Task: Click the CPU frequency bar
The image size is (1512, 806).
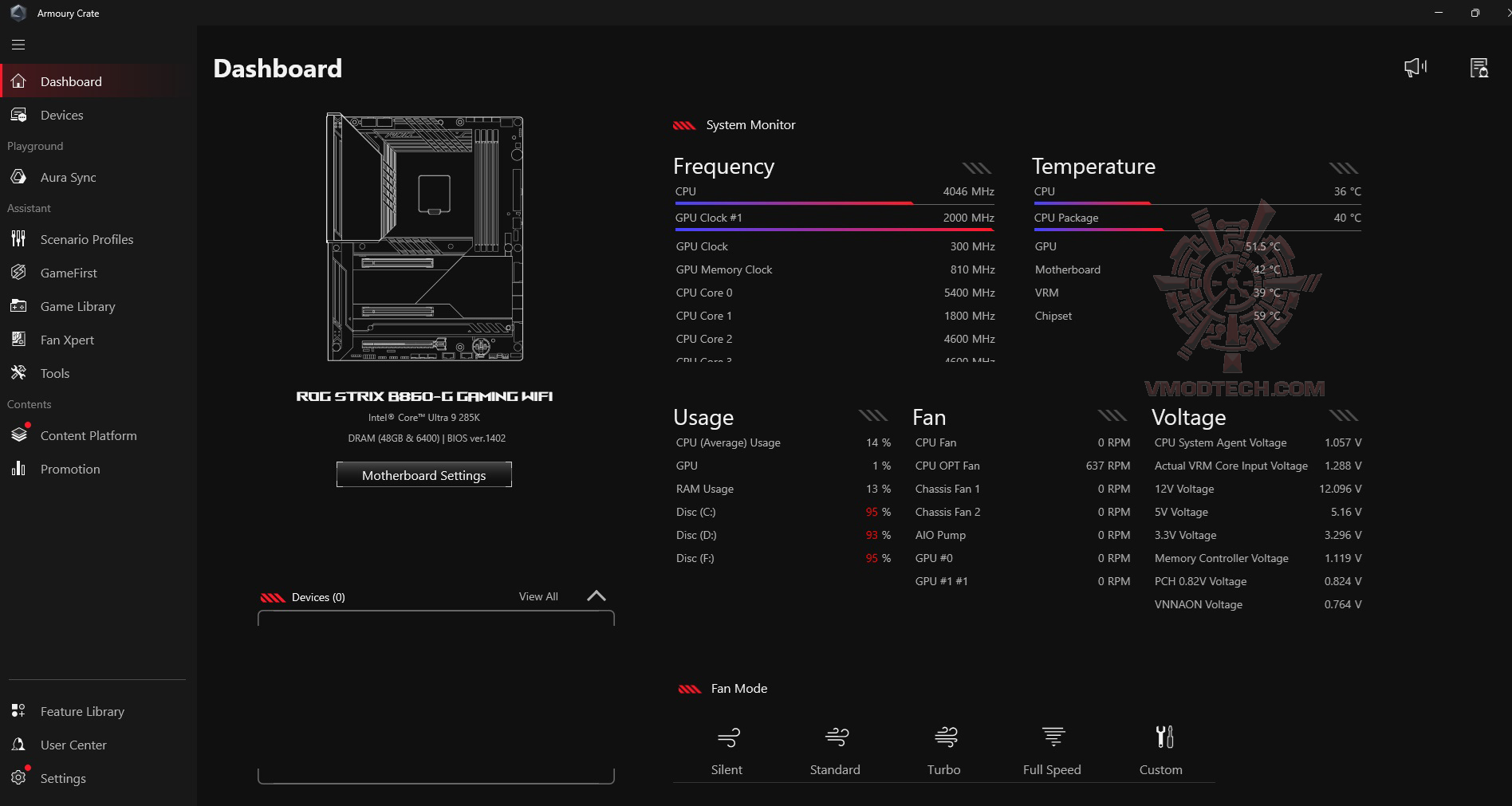Action: point(834,203)
